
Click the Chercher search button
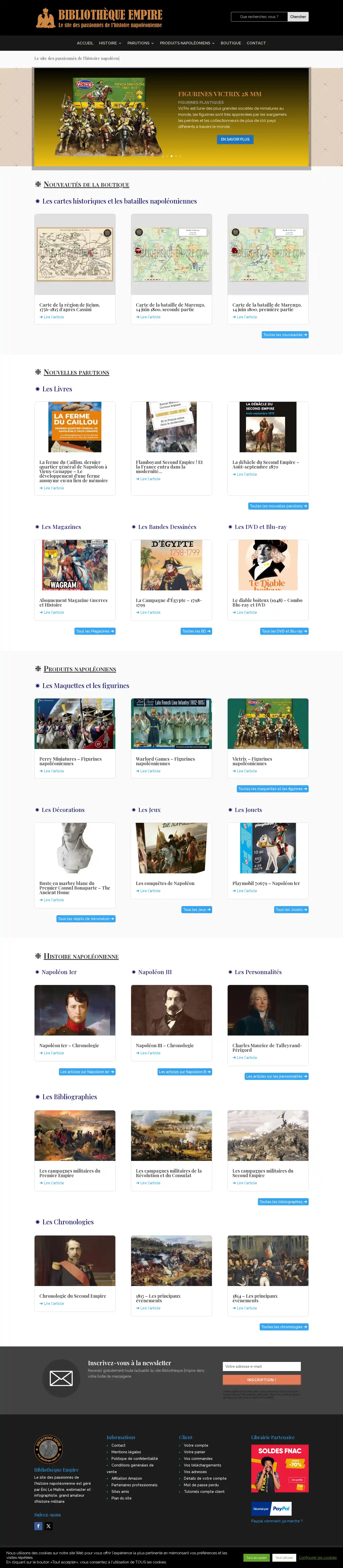click(298, 16)
